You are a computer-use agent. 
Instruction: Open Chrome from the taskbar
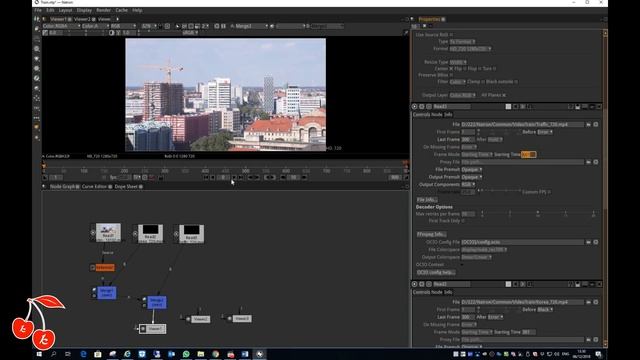click(x=216, y=354)
